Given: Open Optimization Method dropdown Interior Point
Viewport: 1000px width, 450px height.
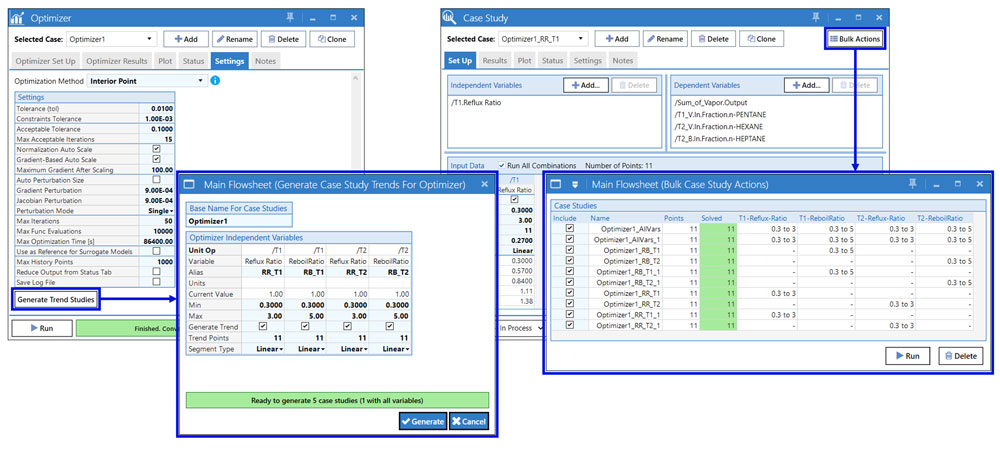Looking at the screenshot, I should pos(147,81).
